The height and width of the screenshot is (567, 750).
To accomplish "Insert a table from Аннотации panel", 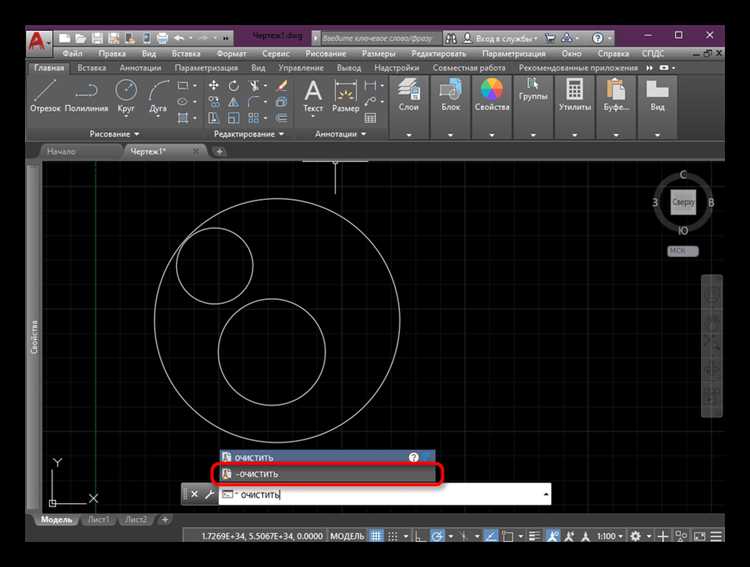I will click(370, 118).
